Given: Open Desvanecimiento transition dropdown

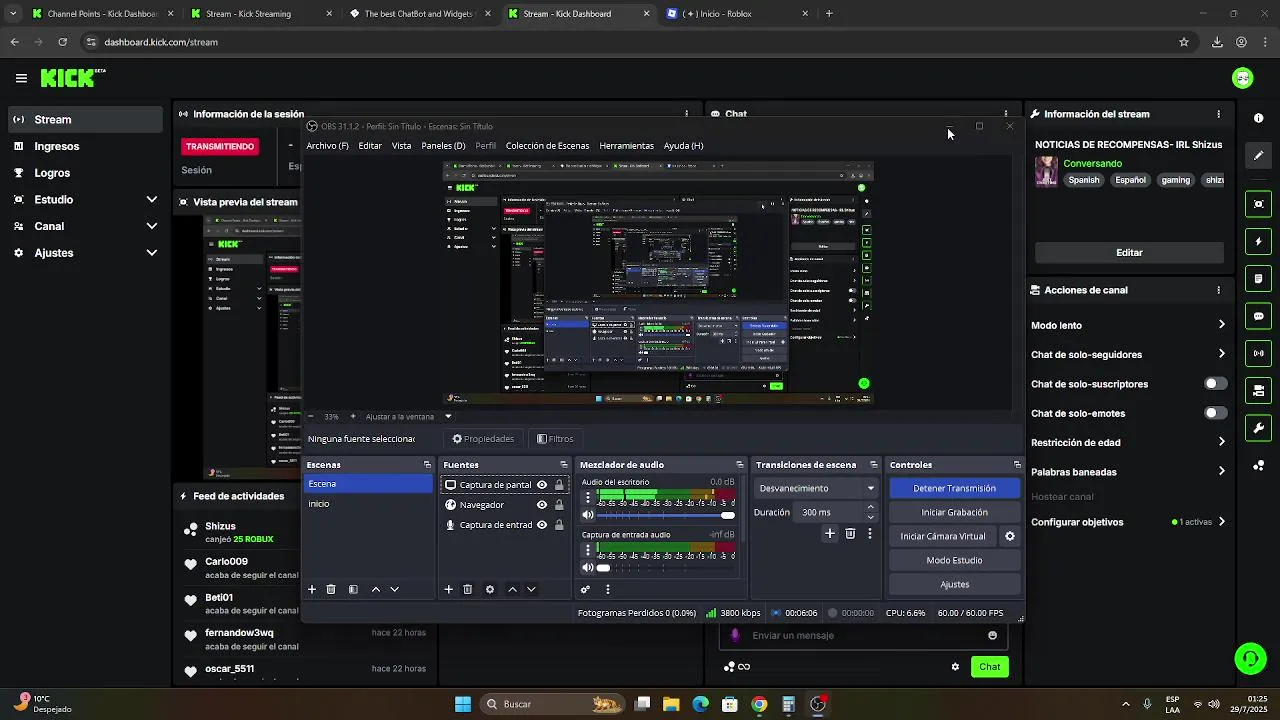Looking at the screenshot, I should [816, 488].
